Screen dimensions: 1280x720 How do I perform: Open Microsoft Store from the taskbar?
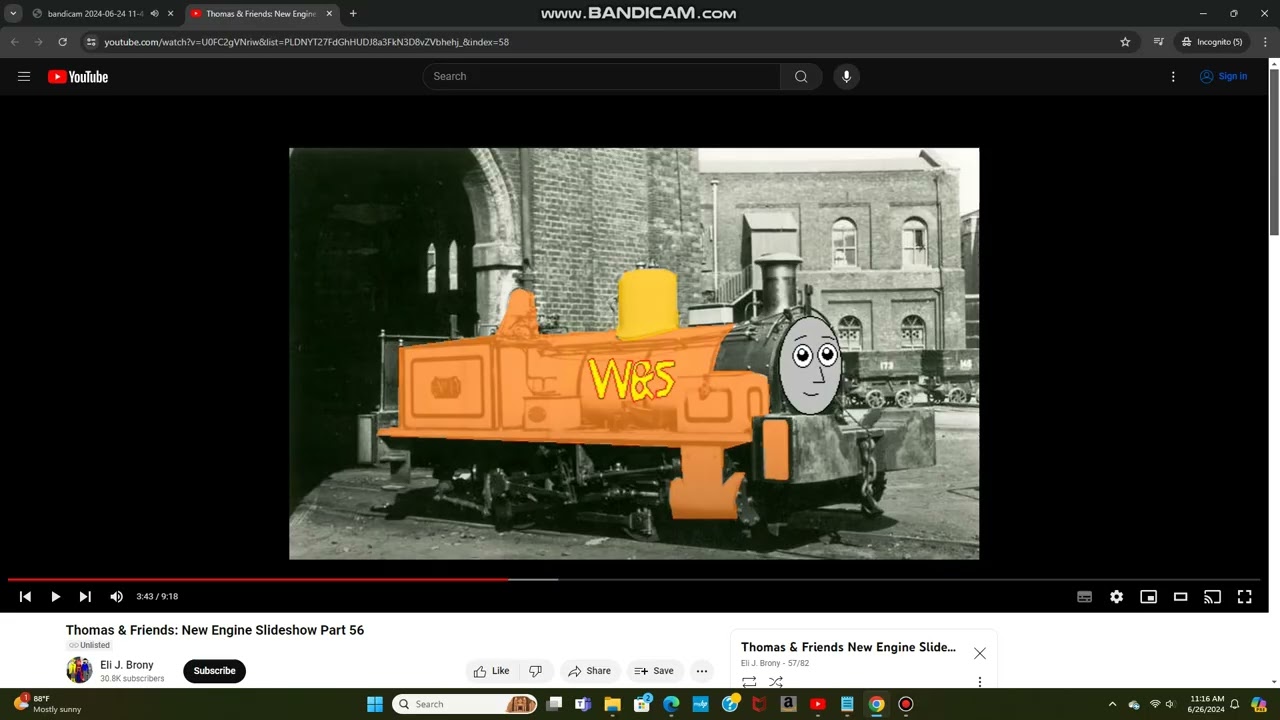(x=642, y=704)
